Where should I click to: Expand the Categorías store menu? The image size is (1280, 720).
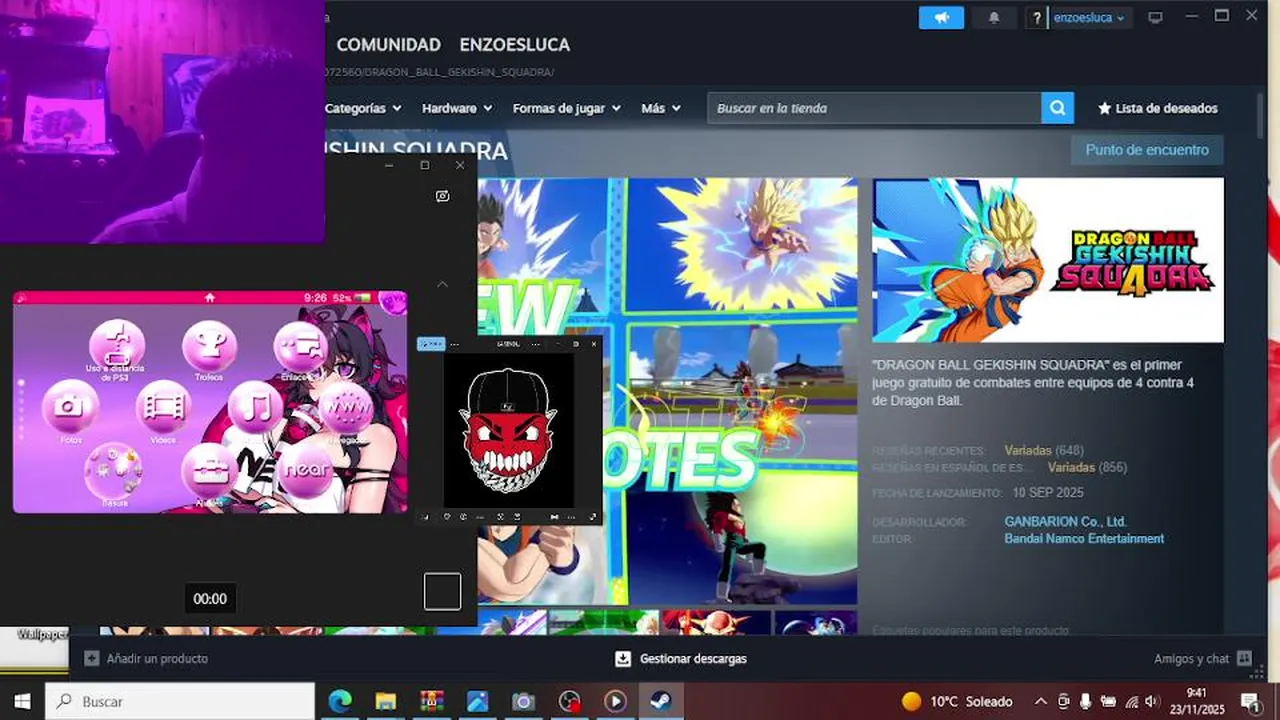click(x=363, y=108)
